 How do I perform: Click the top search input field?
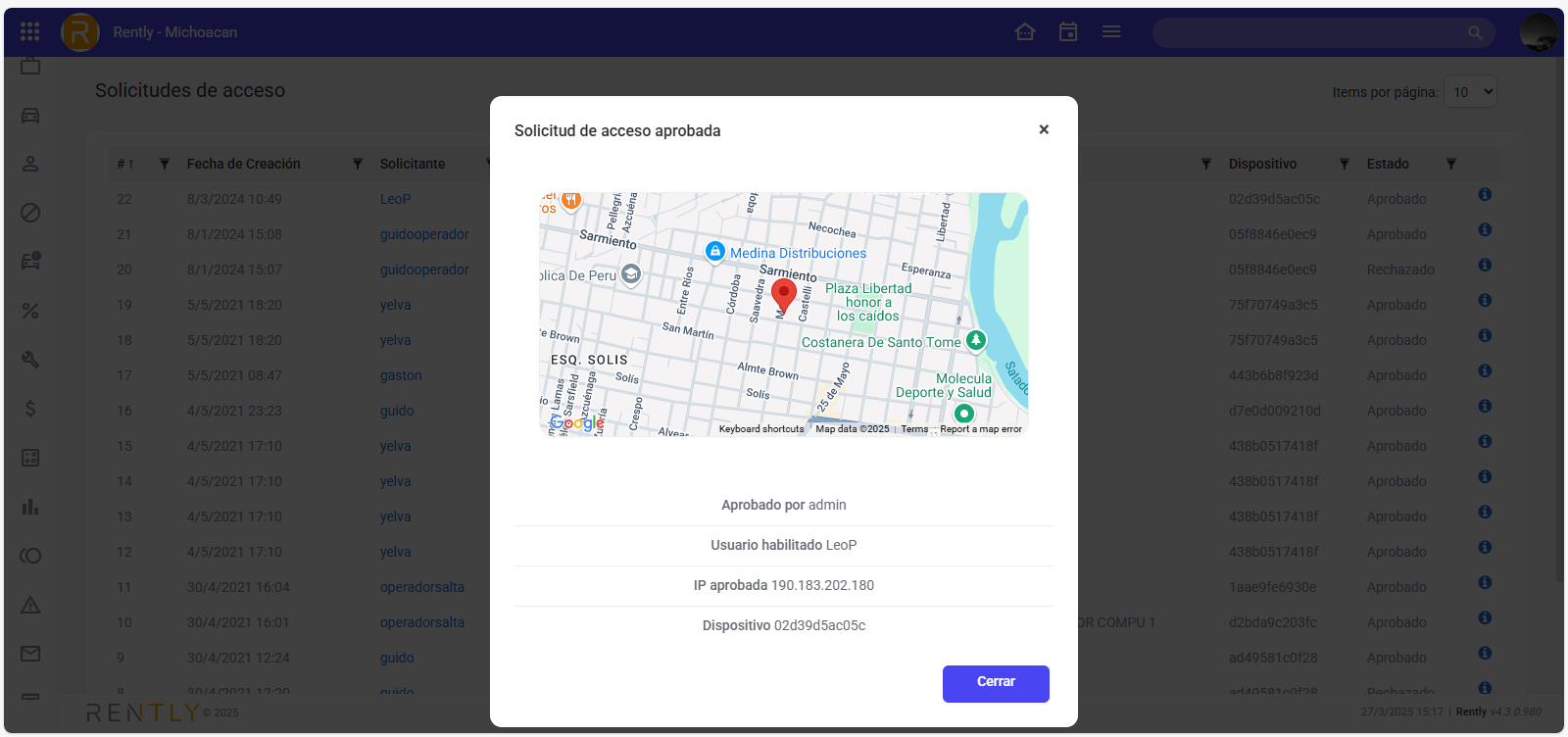click(x=1313, y=32)
